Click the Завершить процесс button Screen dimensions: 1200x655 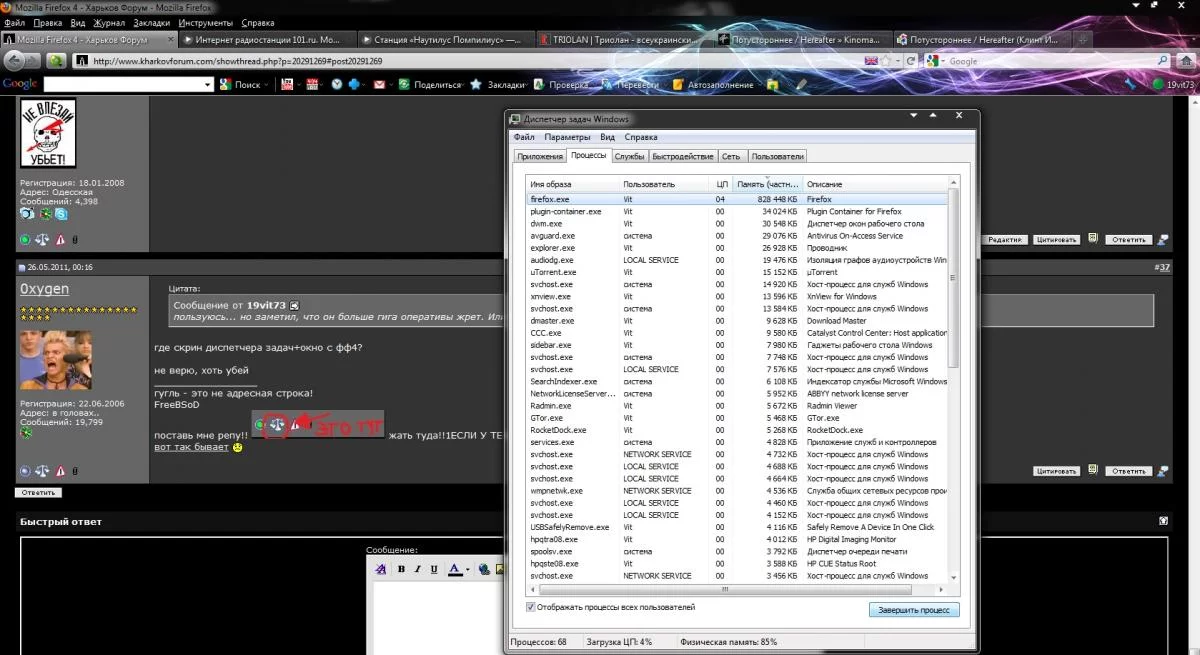click(914, 609)
